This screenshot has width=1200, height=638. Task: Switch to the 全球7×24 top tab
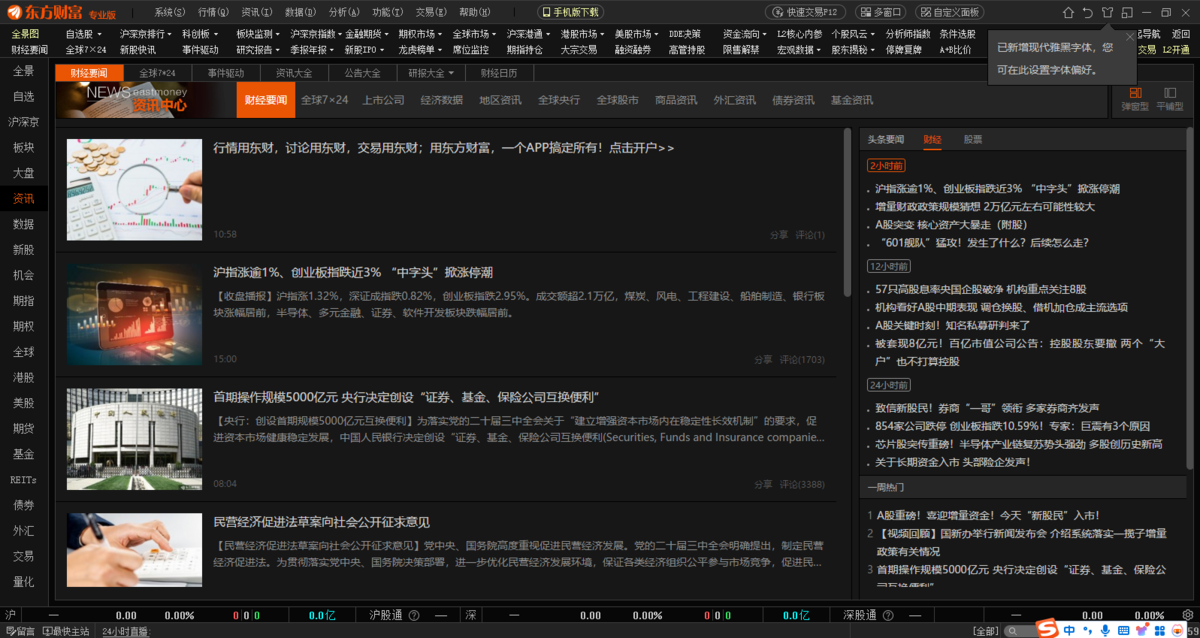(x=158, y=73)
